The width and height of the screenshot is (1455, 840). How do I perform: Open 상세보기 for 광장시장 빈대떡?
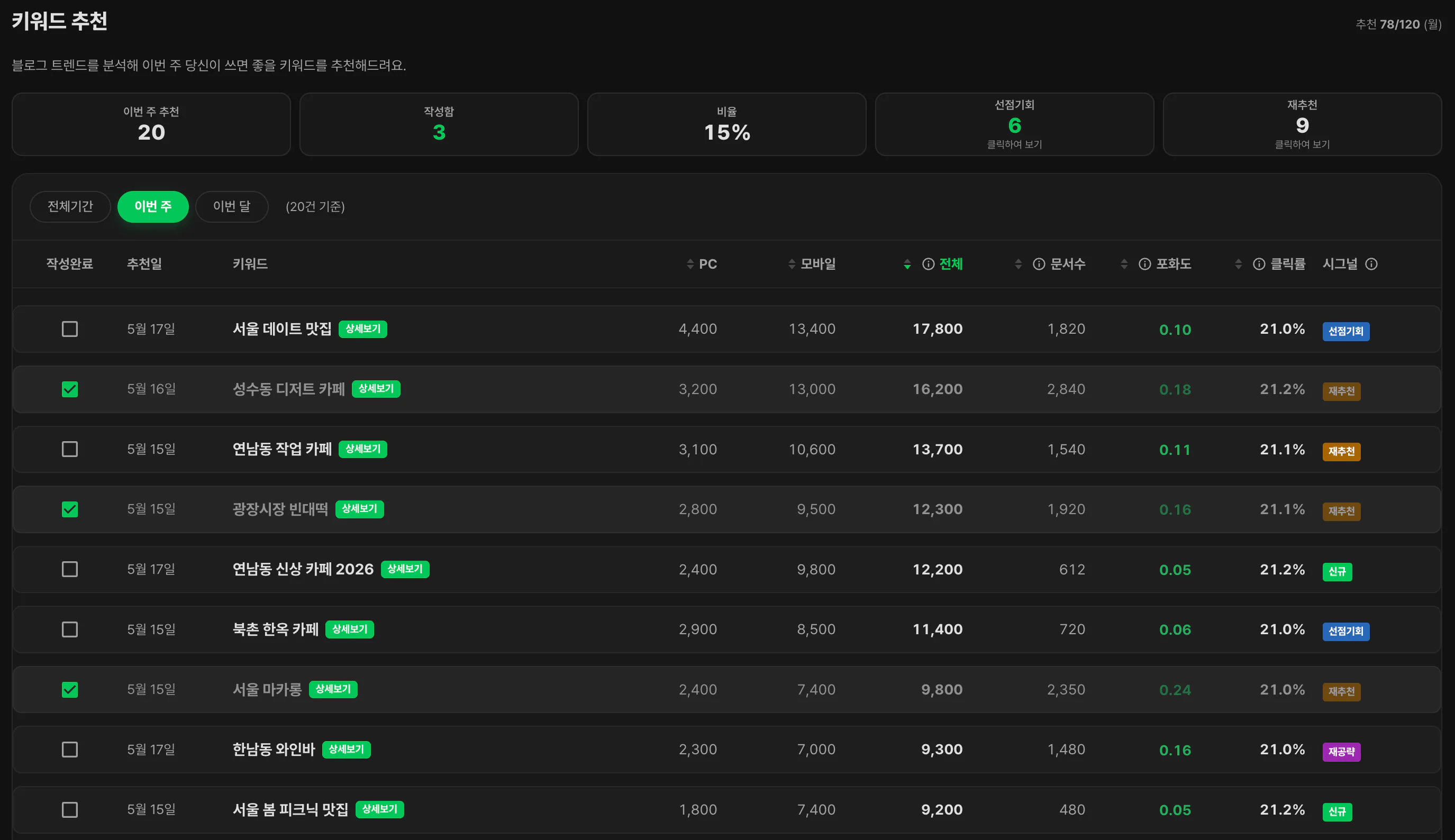359,509
